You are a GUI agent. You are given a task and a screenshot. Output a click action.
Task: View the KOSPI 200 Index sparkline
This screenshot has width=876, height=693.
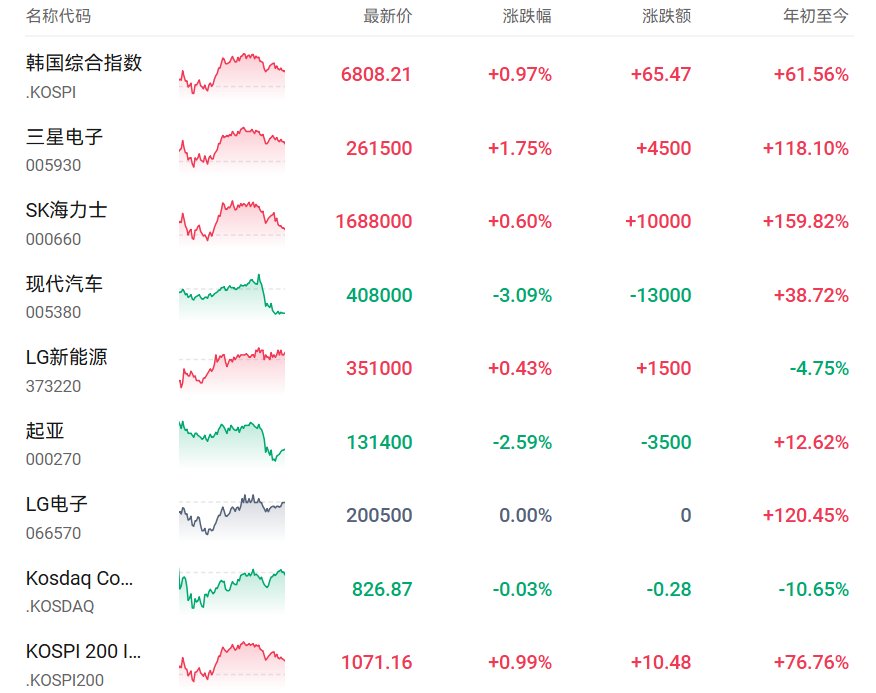(232, 663)
